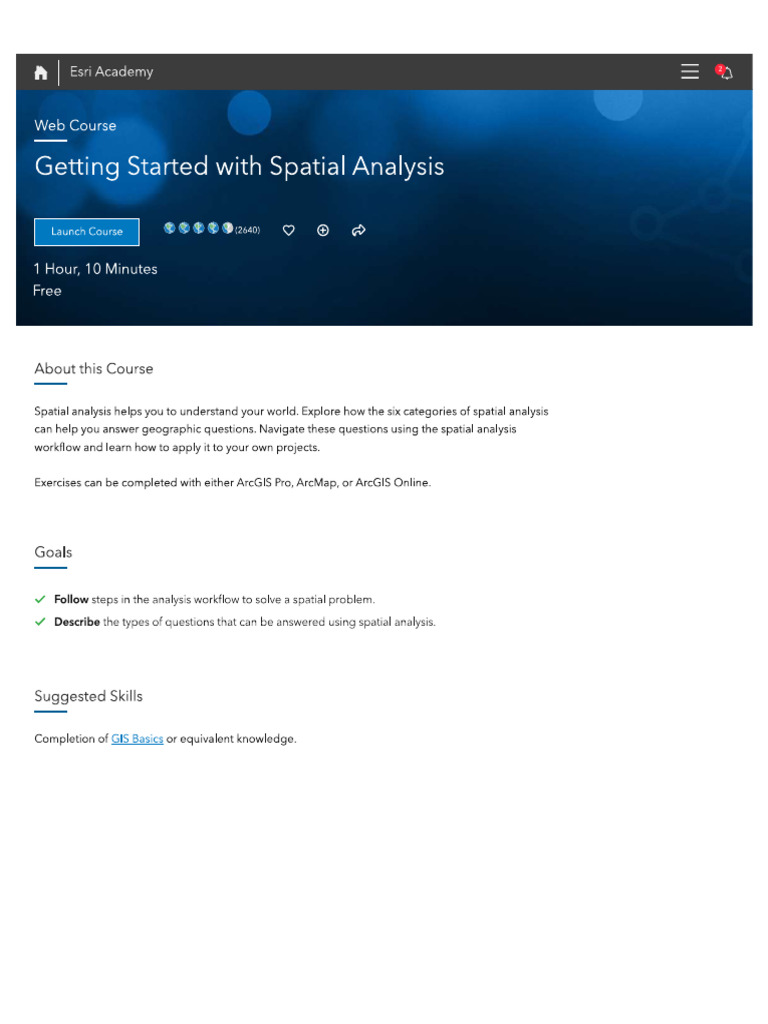The width and height of the screenshot is (768, 1024).
Task: Open the hamburger menu
Action: pyautogui.click(x=690, y=72)
